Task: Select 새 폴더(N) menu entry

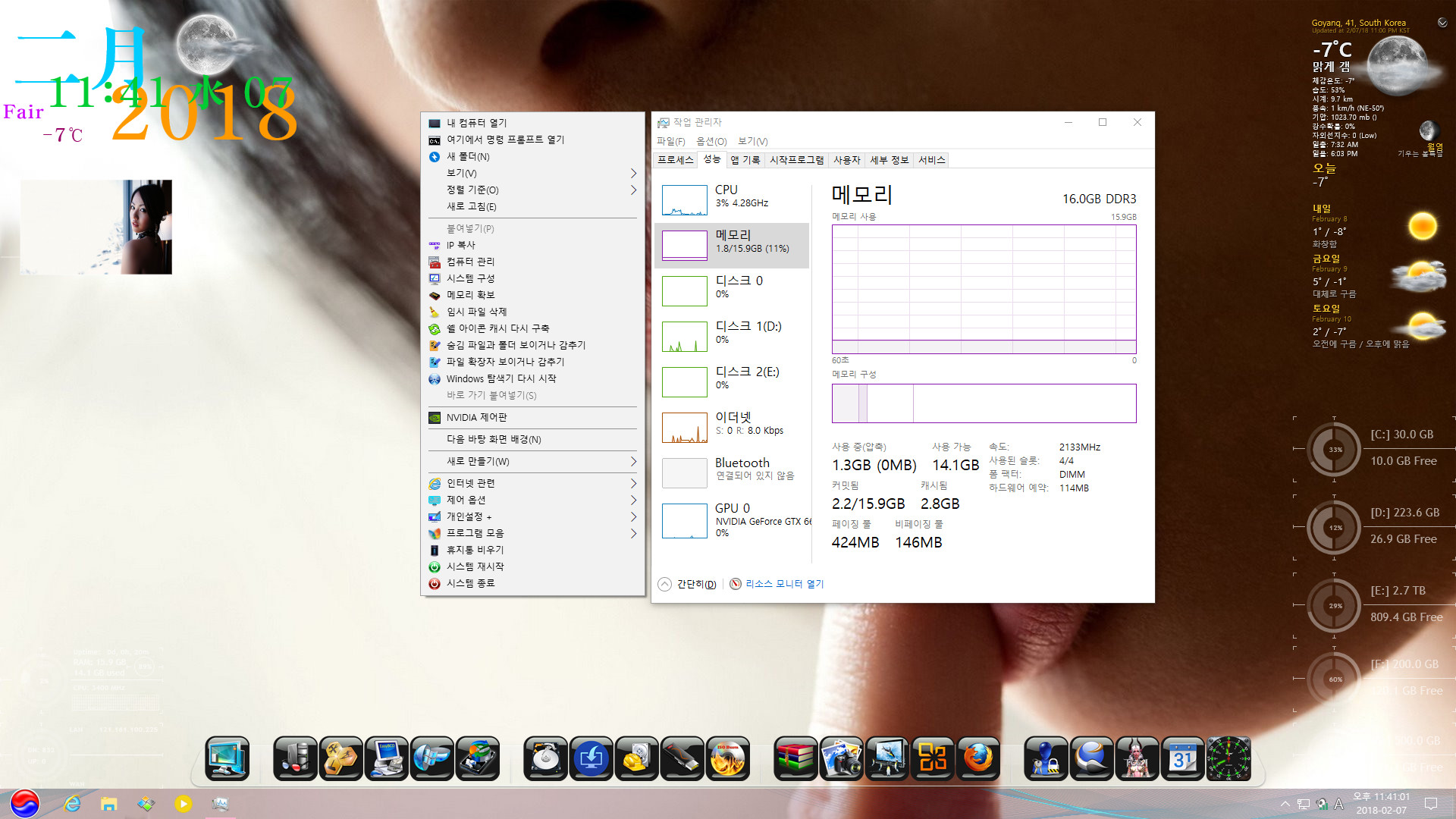Action: click(532, 157)
